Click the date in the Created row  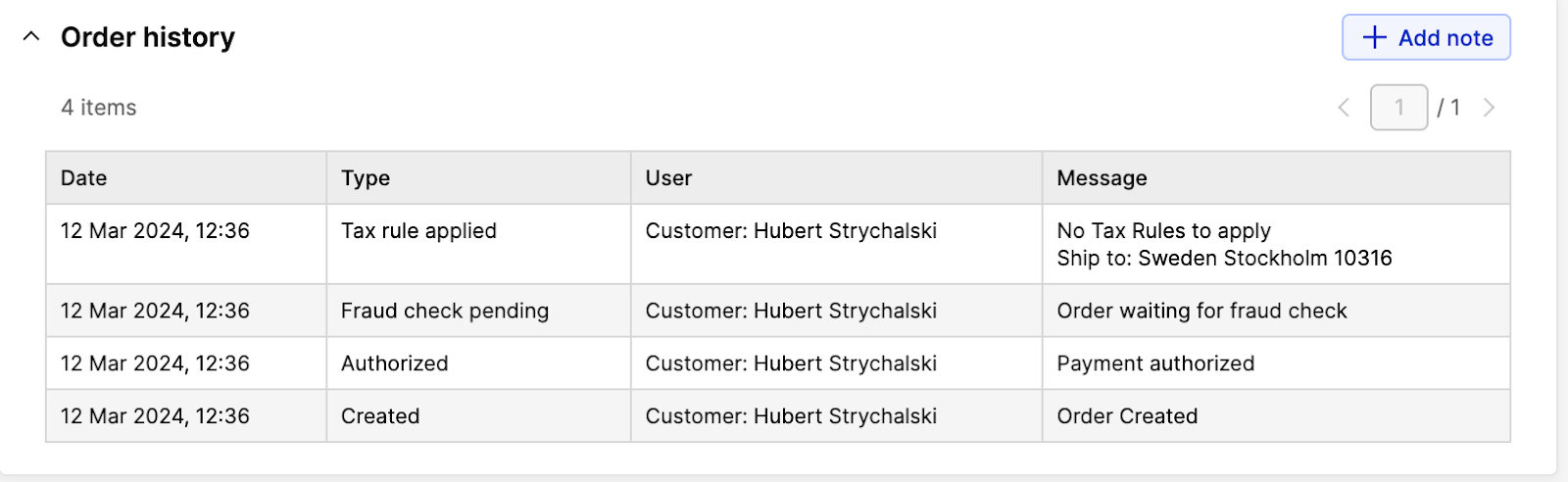[x=155, y=416]
